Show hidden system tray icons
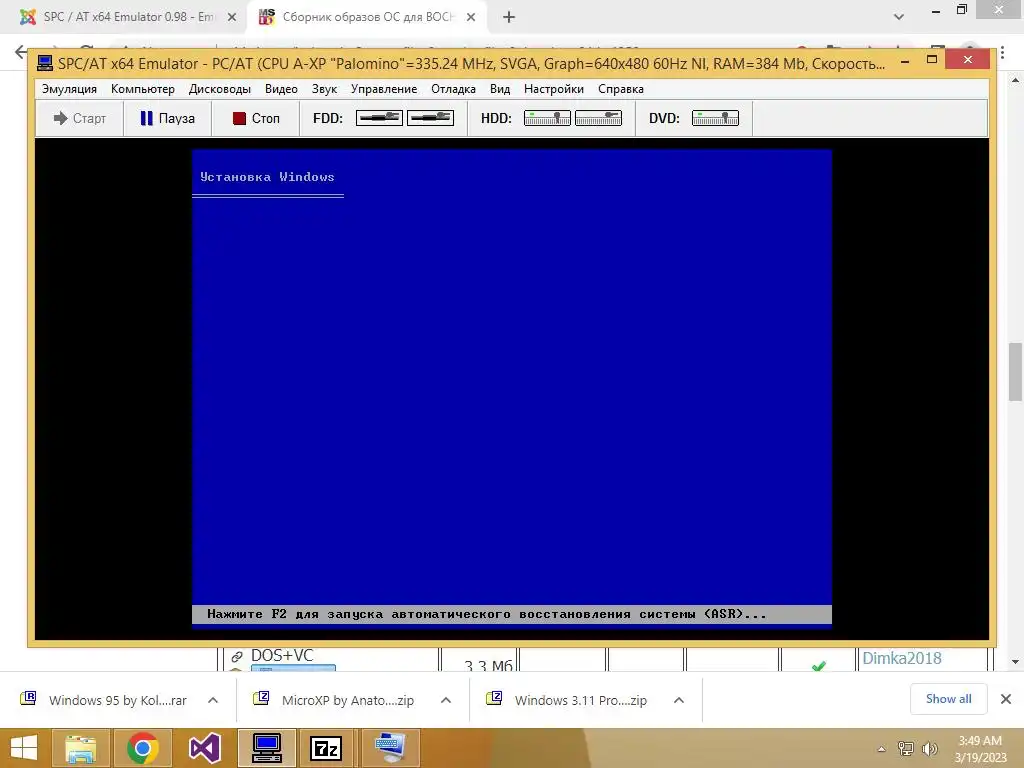This screenshot has width=1024, height=768. pos(882,749)
